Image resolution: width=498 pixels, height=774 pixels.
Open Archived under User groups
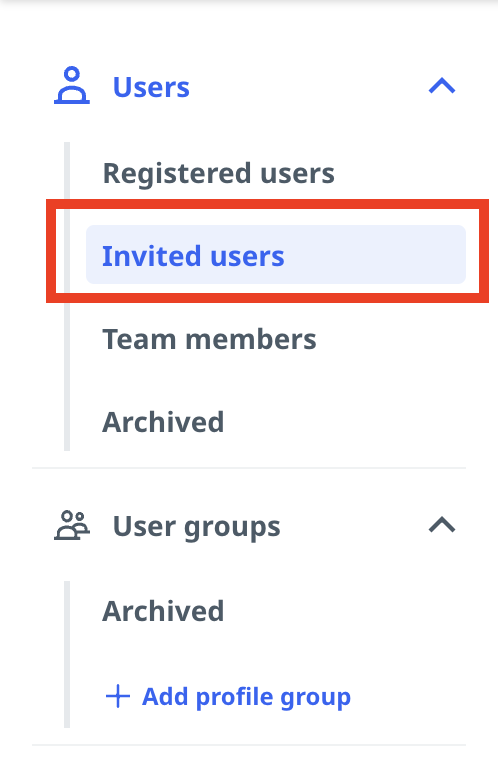tap(163, 611)
